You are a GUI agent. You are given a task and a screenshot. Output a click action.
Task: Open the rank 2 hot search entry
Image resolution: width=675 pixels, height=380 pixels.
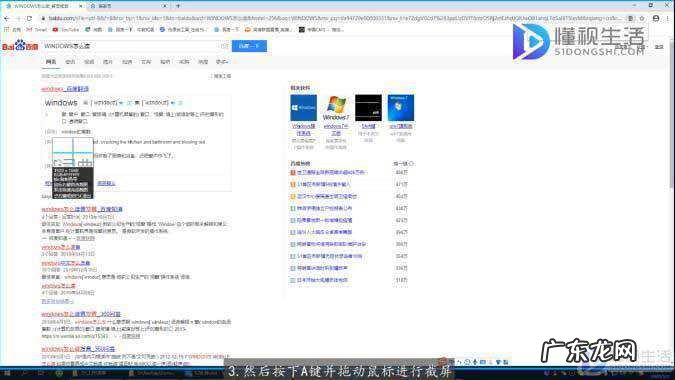[324, 185]
